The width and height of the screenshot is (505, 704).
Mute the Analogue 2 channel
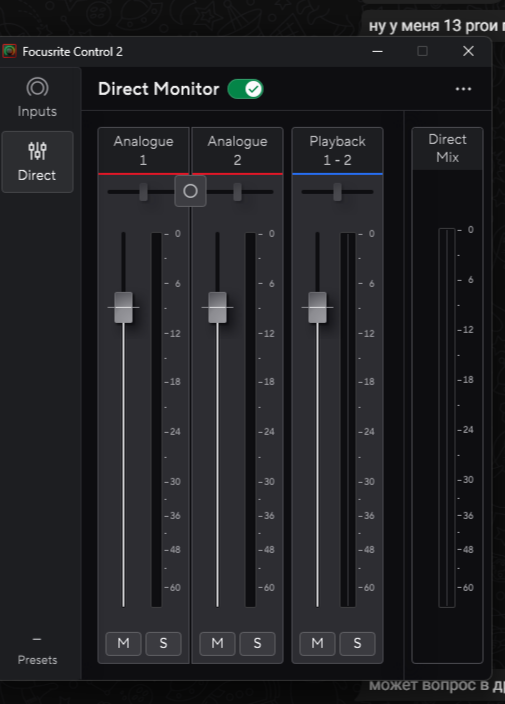pyautogui.click(x=217, y=643)
